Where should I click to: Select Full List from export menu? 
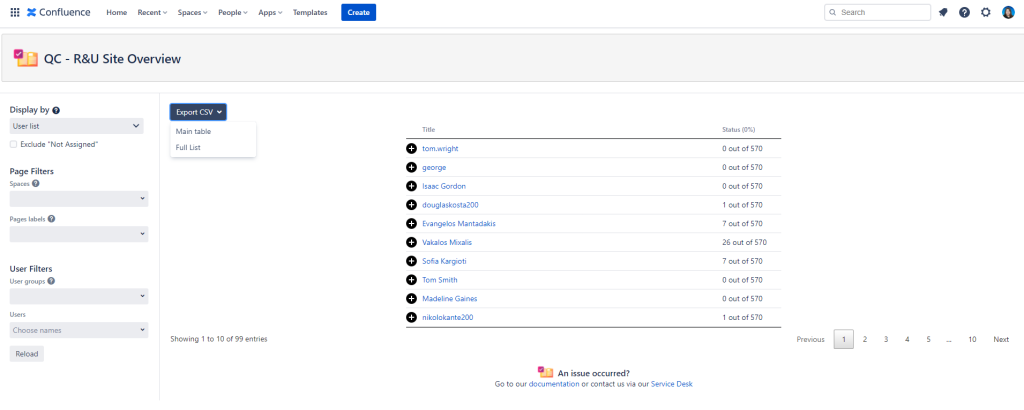[188, 148]
